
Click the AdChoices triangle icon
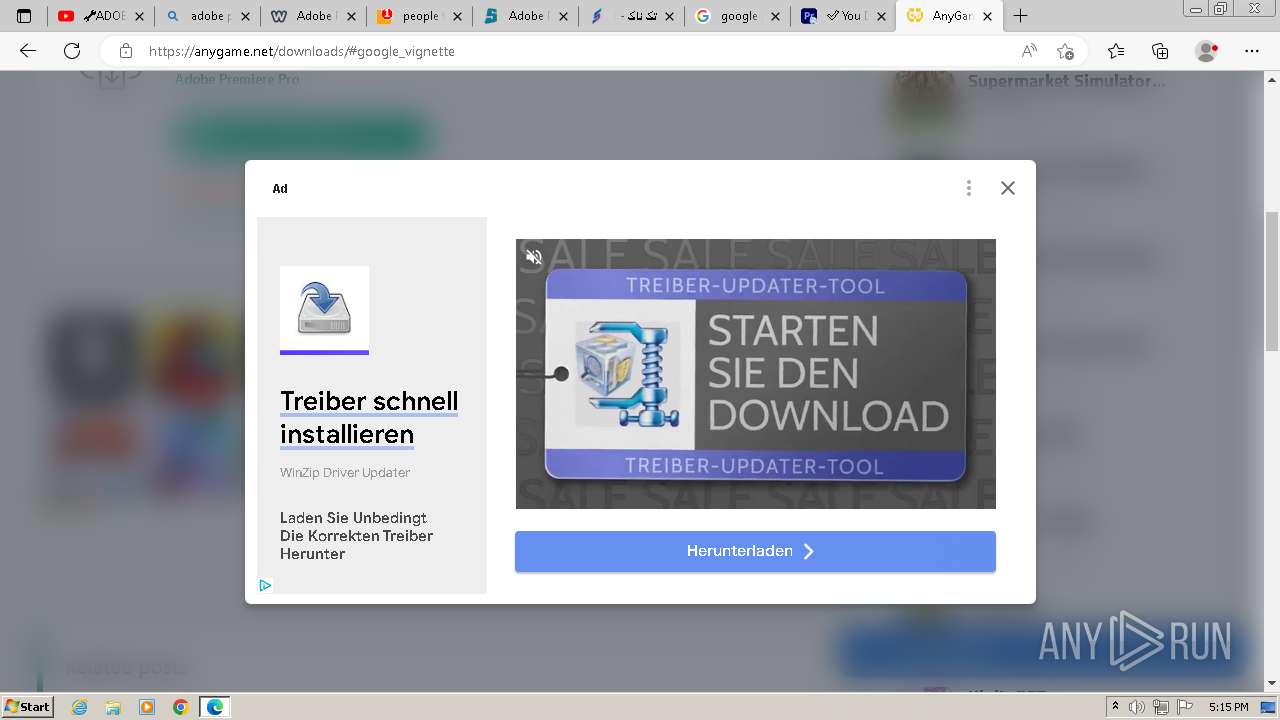tap(265, 586)
